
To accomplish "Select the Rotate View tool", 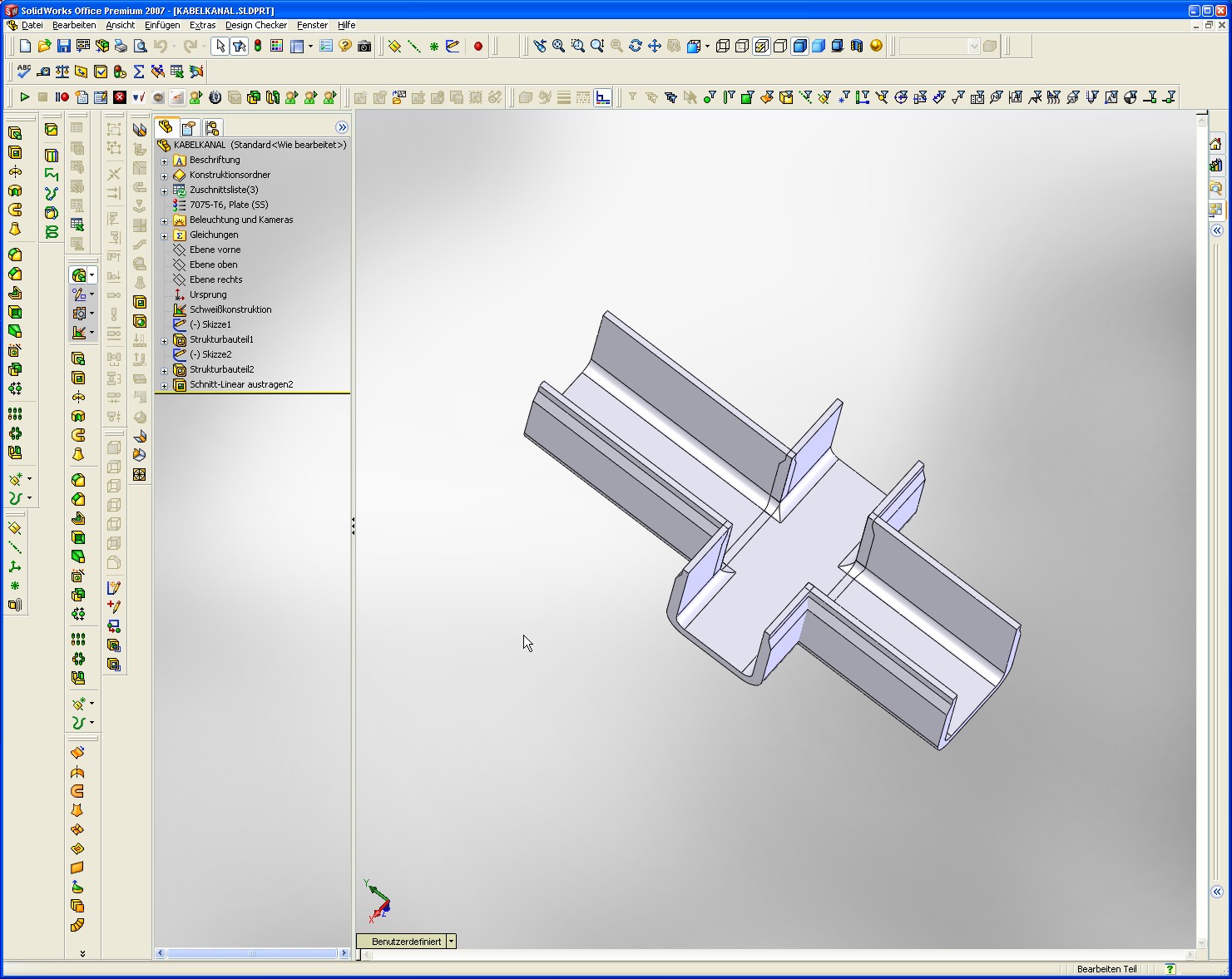I will [636, 47].
